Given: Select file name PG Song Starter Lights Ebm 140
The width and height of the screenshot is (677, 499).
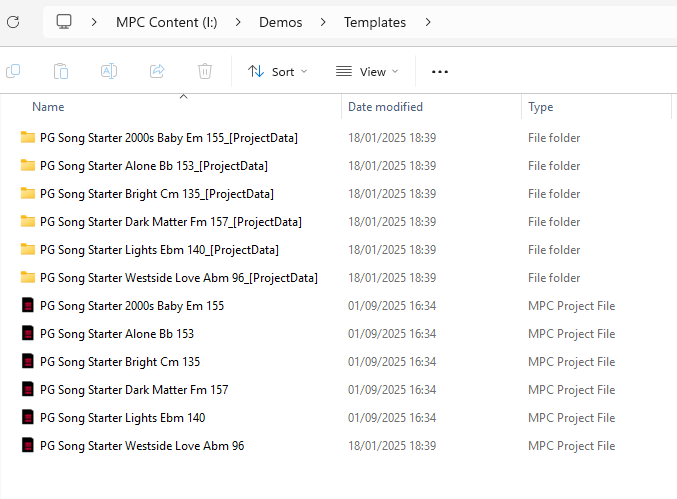Looking at the screenshot, I should [x=123, y=418].
